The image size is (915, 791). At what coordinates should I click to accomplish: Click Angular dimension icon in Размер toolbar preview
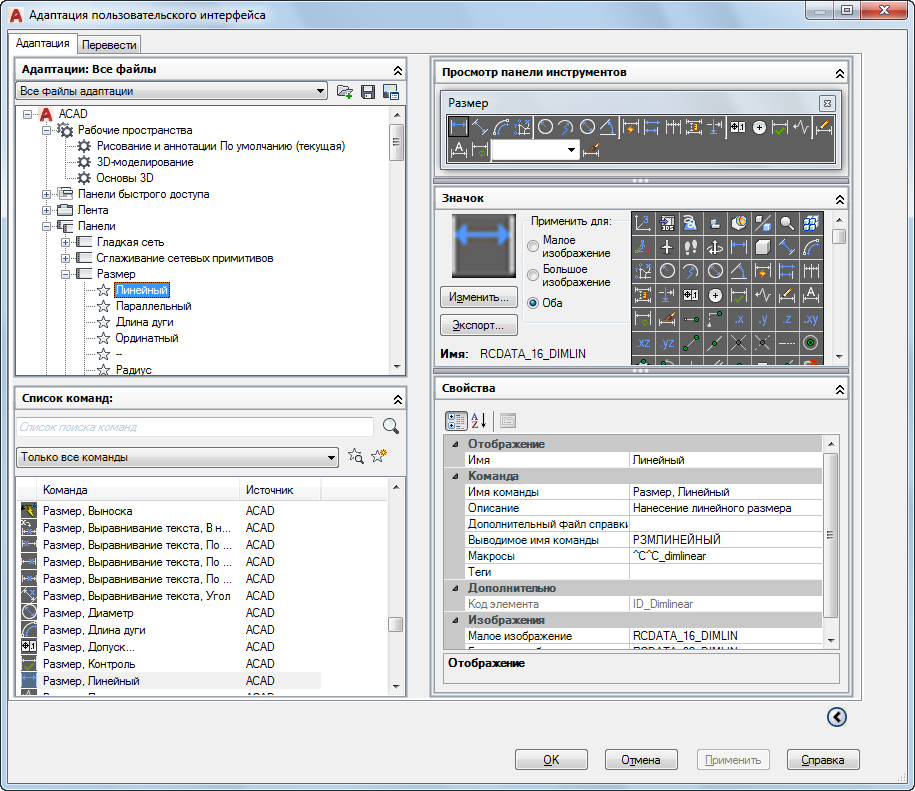click(607, 126)
